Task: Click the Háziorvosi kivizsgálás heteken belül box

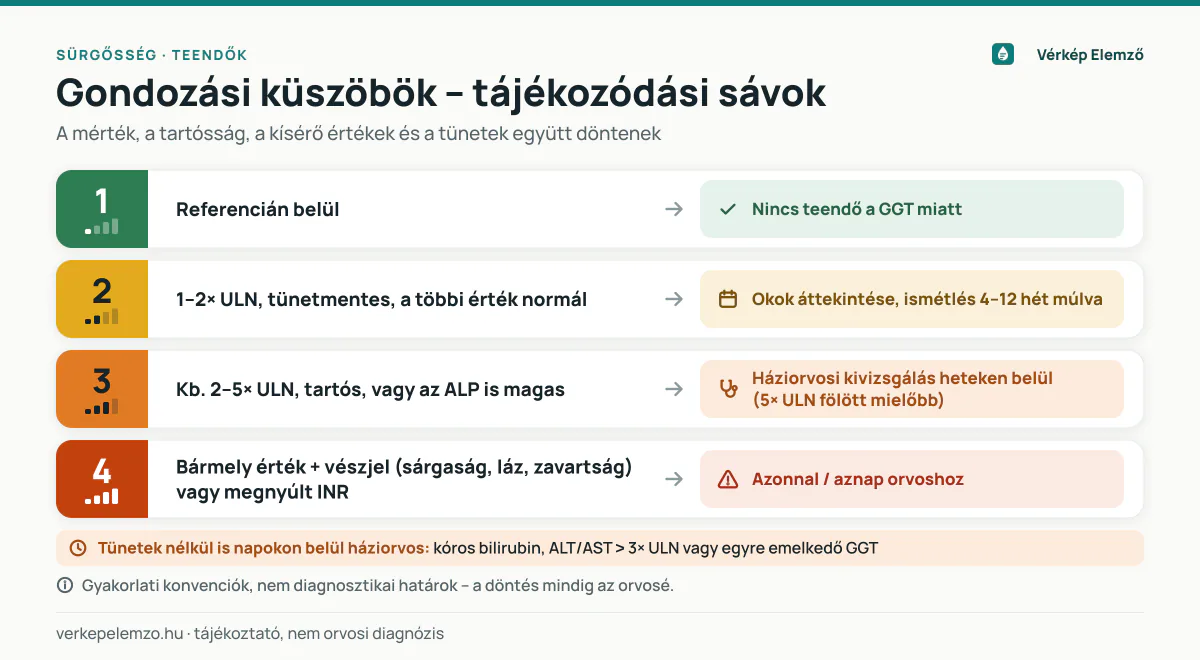Action: click(912, 389)
